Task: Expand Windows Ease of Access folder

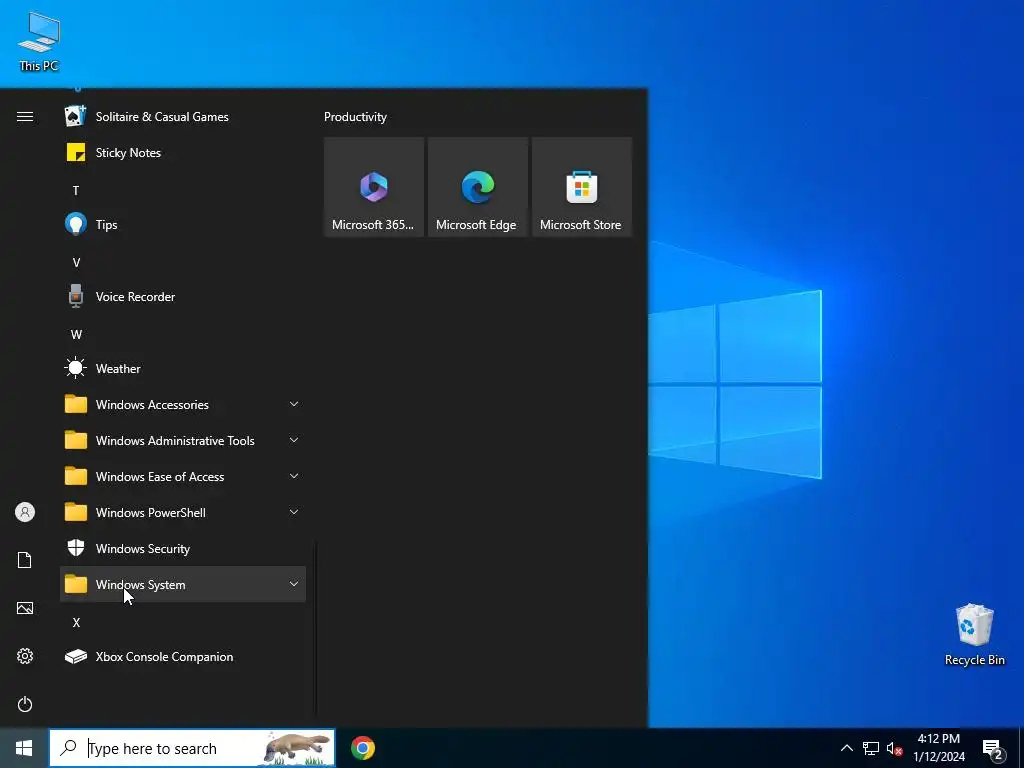Action: 183,477
